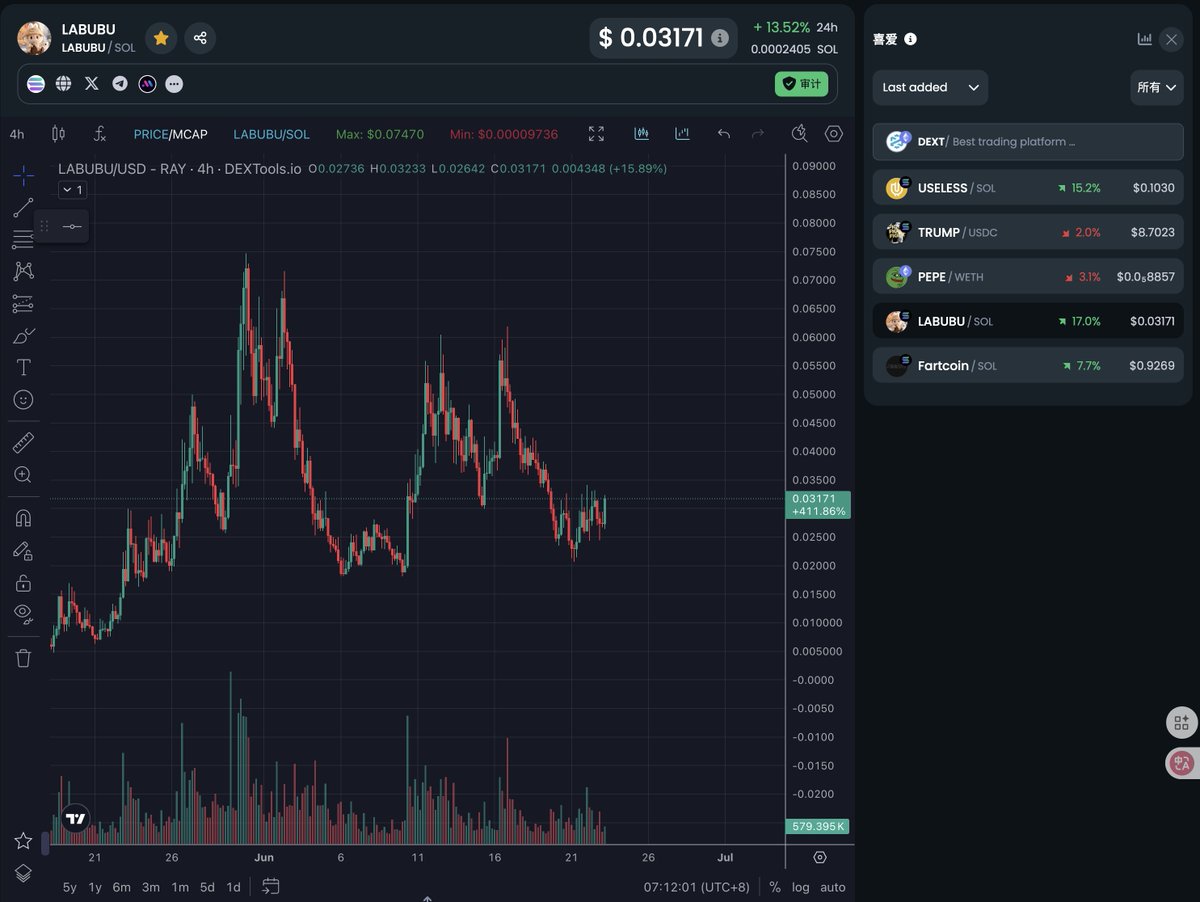Click the translate floating button

[x=1182, y=763]
